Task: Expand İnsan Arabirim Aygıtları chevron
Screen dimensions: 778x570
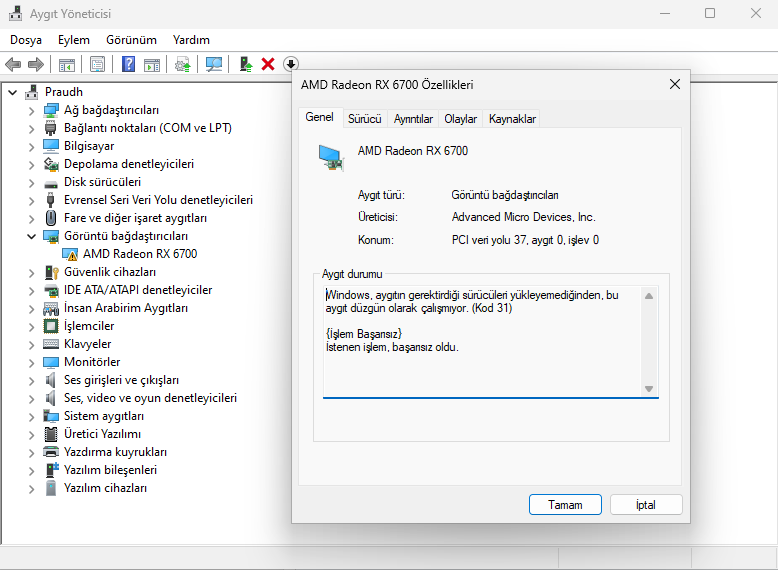Action: (x=32, y=308)
